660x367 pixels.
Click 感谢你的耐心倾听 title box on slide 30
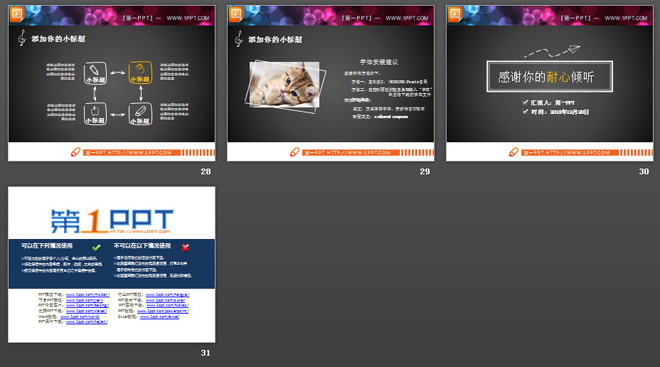coord(549,77)
